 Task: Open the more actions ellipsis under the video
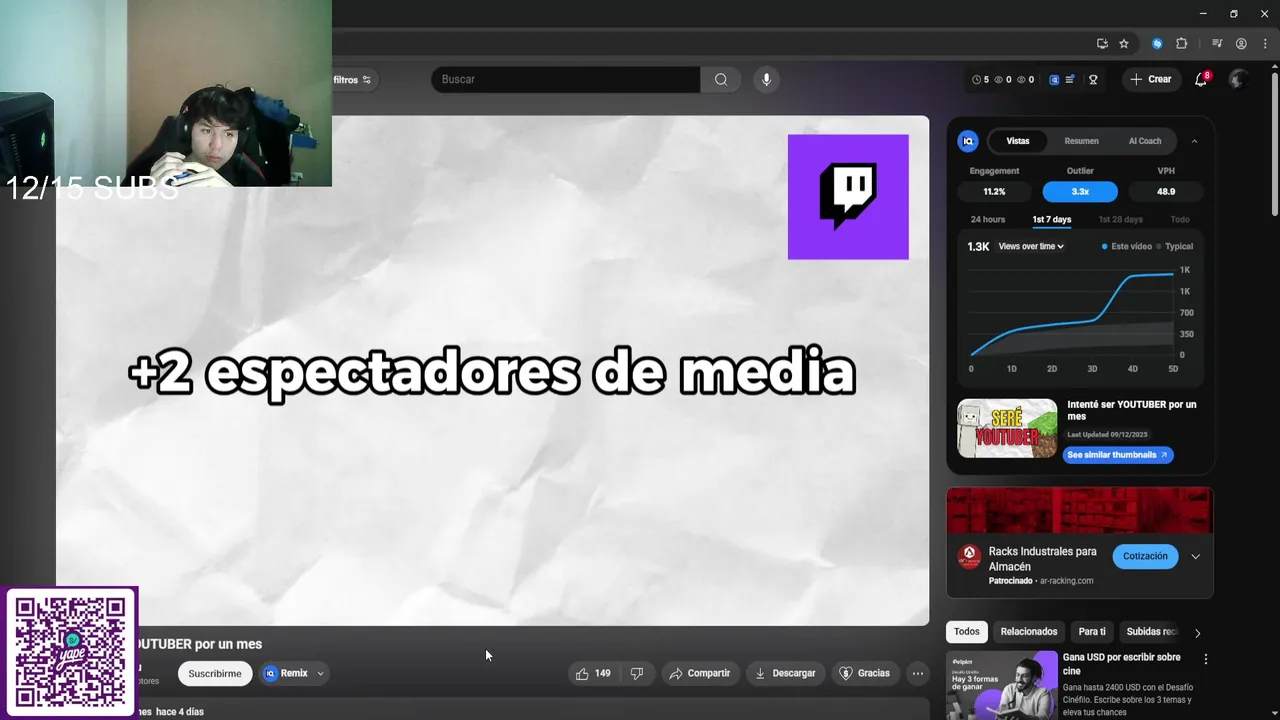point(918,673)
